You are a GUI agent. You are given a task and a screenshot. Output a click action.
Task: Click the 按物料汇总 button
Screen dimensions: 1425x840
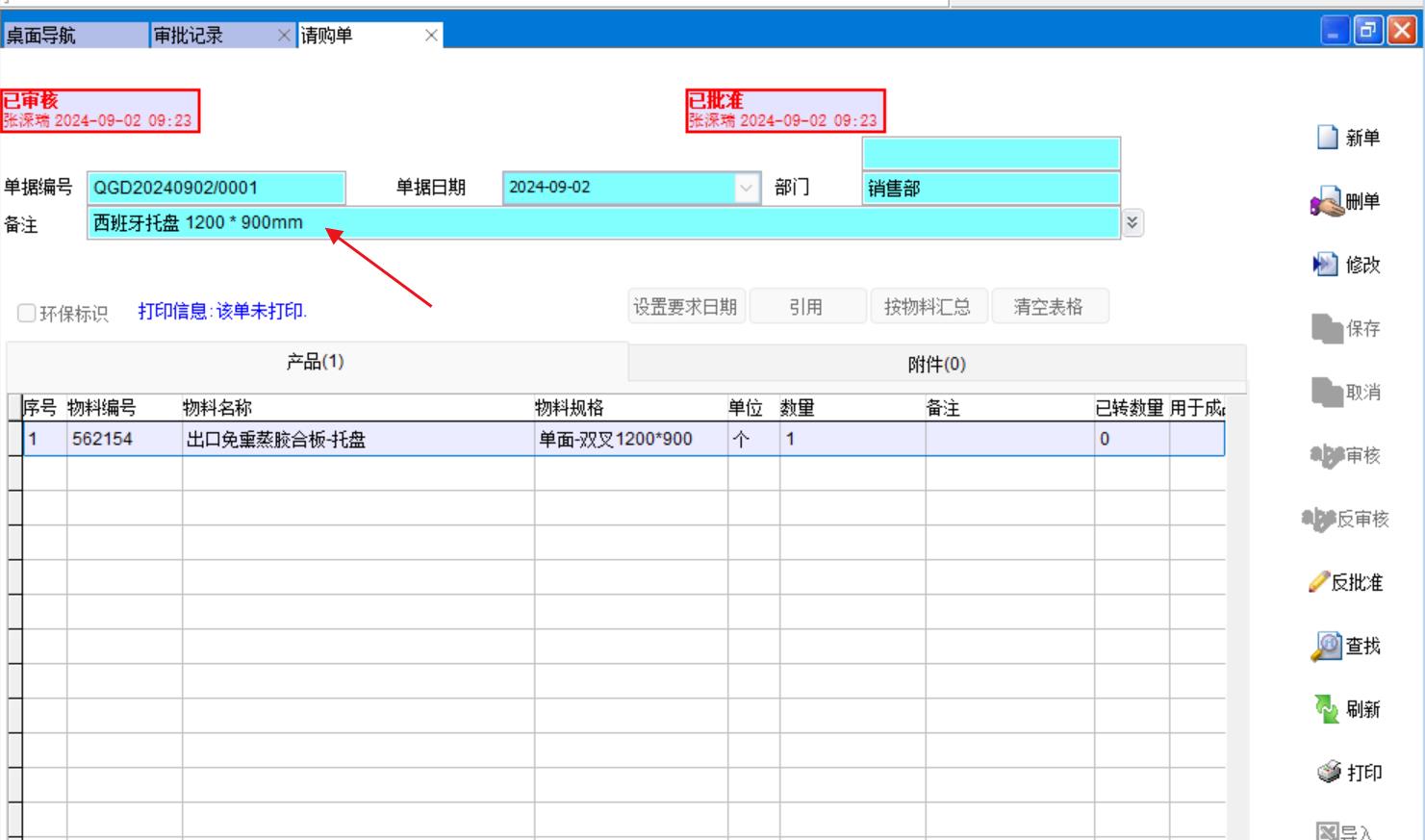(927, 307)
